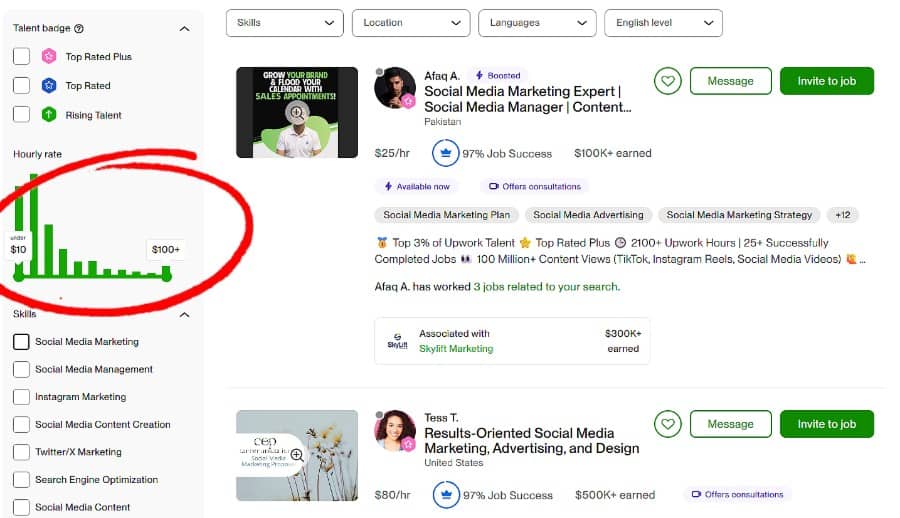
Task: Click the crown badge beside Afaq's 97% Job Success
Action: (445, 153)
